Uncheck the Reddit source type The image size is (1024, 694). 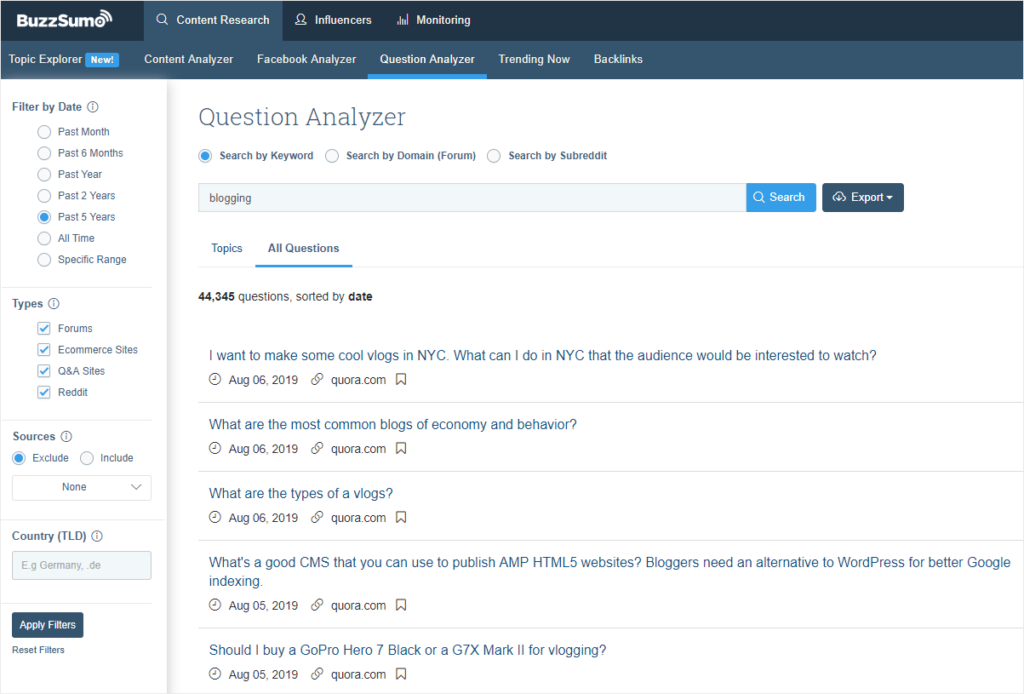point(44,391)
